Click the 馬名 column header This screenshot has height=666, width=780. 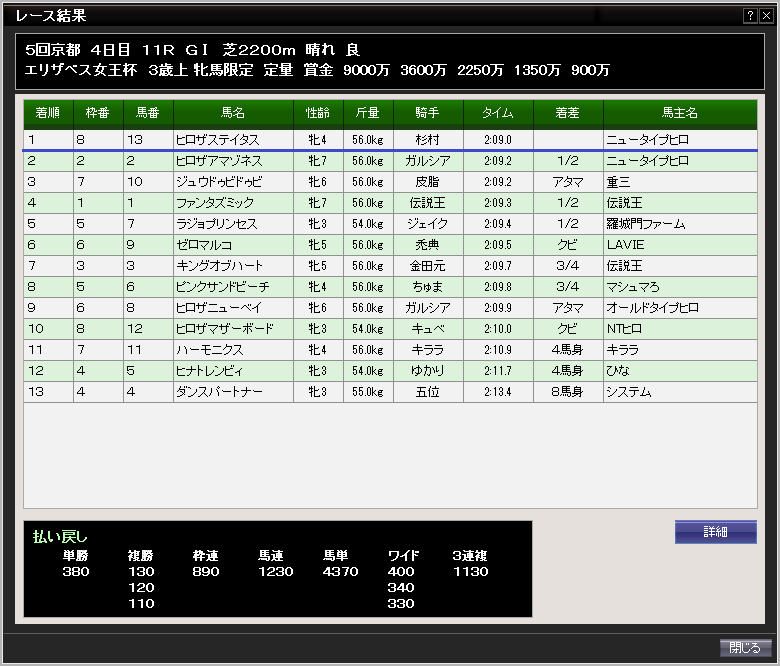point(233,113)
